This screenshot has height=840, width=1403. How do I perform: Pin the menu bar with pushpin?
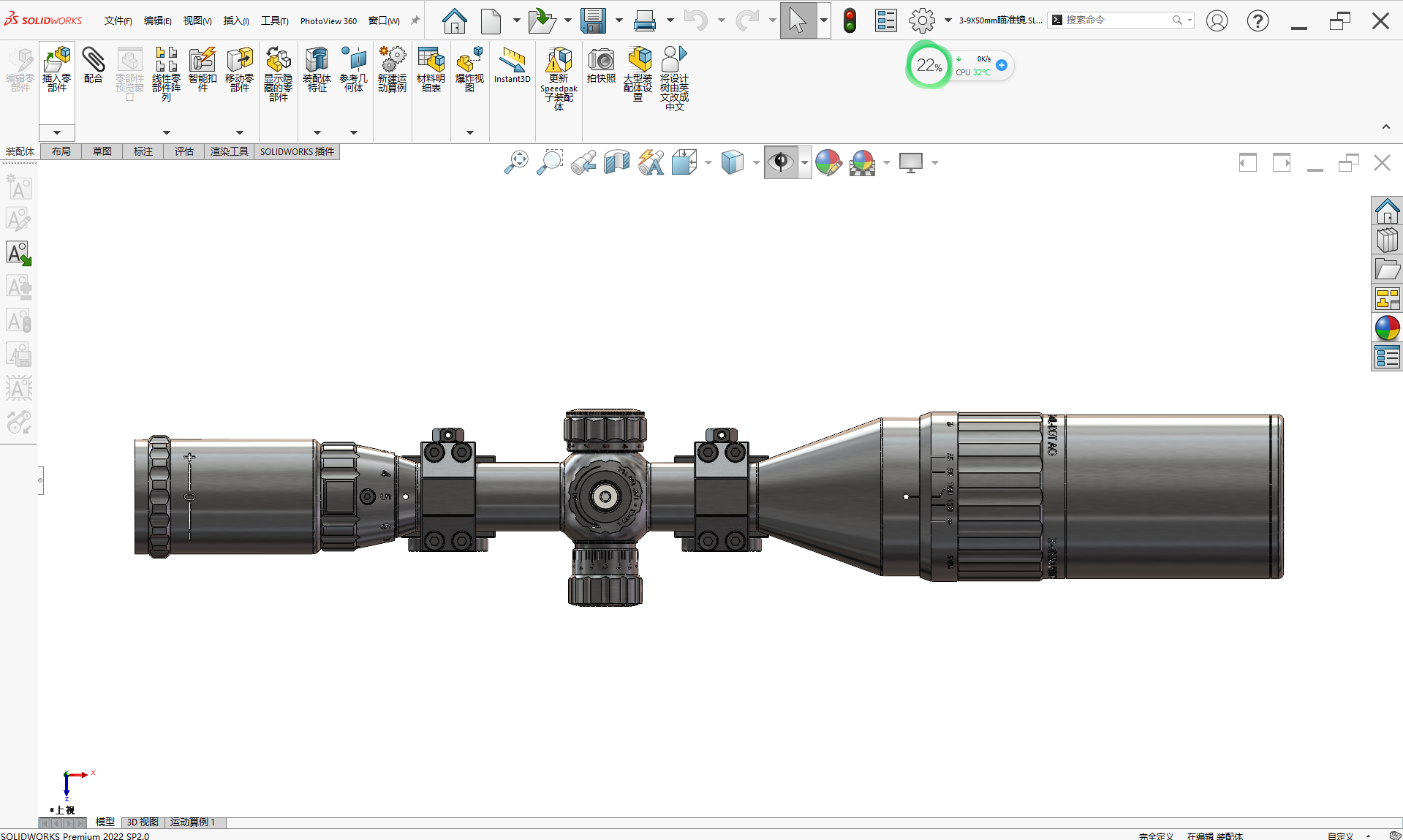coord(415,20)
